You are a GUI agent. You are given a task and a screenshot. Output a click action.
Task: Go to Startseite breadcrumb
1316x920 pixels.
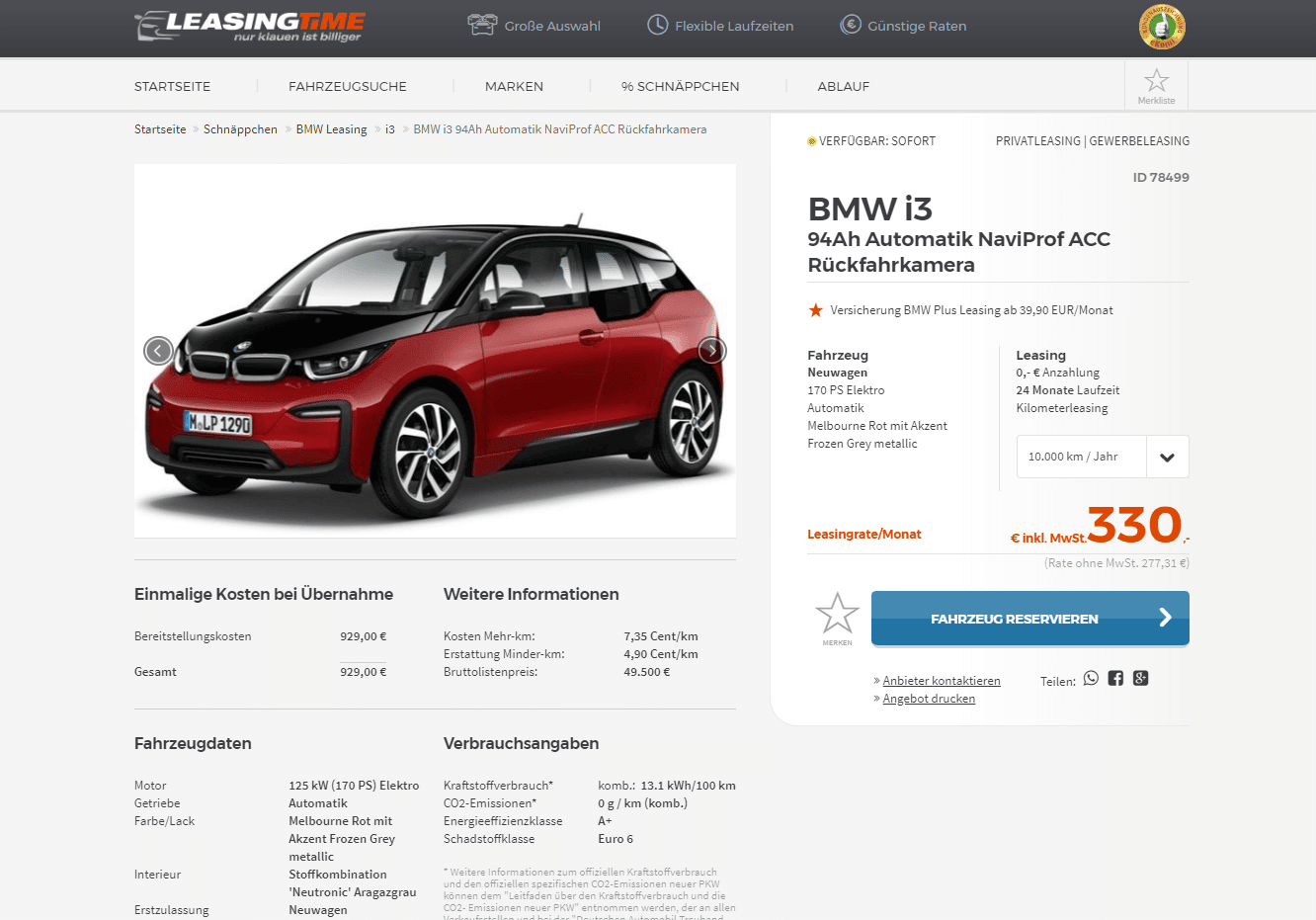coord(160,129)
